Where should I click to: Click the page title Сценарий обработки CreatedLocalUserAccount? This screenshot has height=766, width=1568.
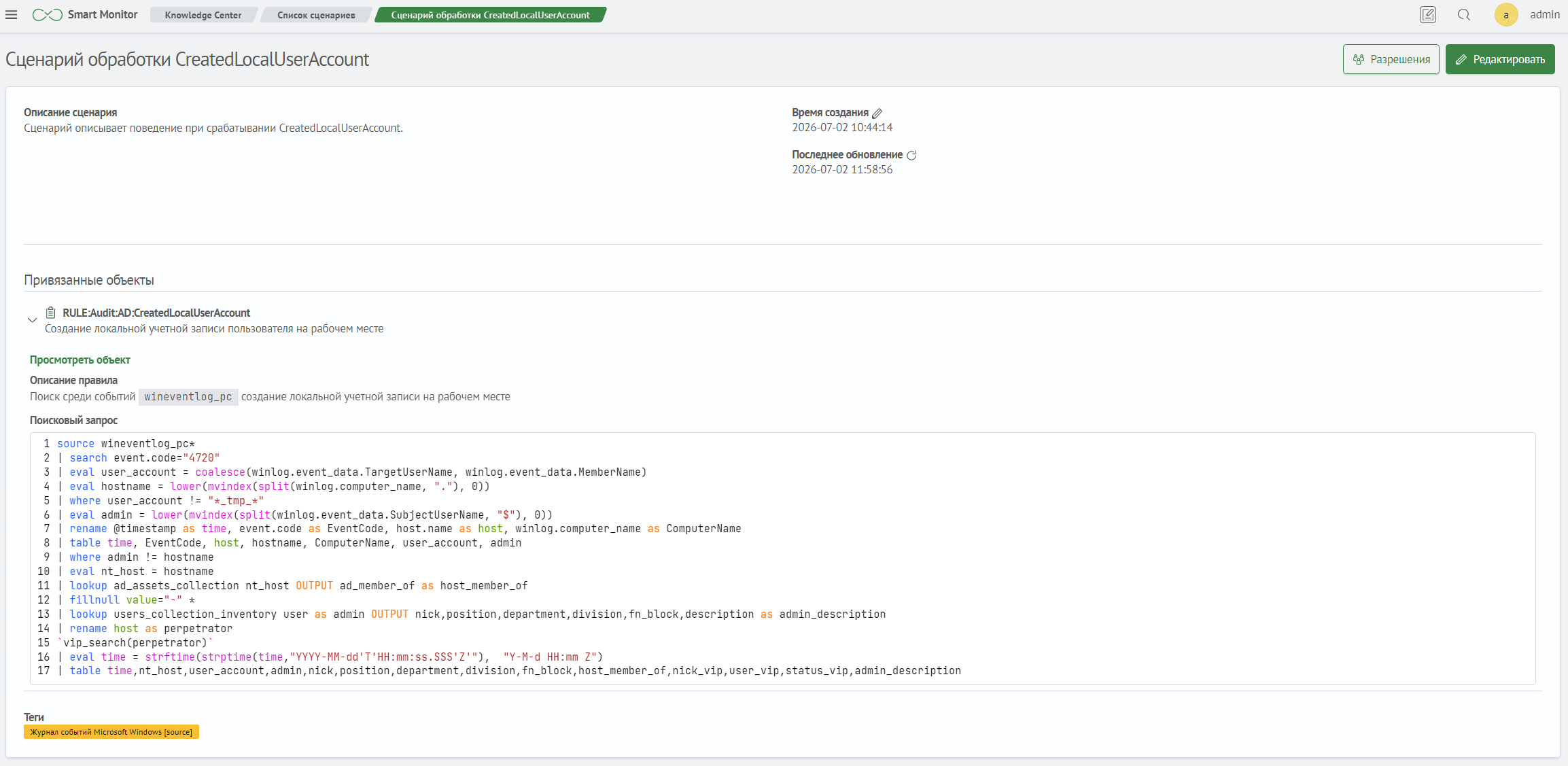tap(188, 60)
